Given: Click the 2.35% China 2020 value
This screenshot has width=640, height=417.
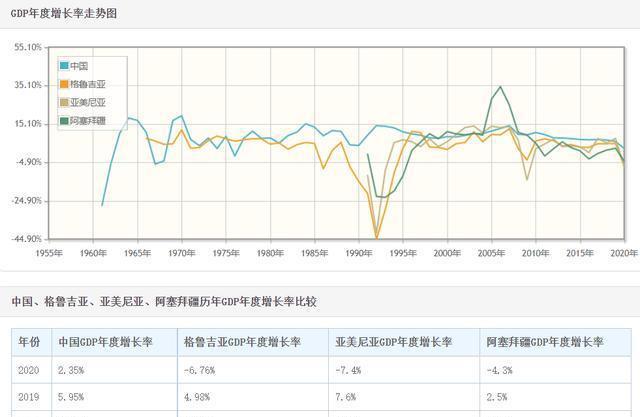Looking at the screenshot, I should pyautogui.click(x=71, y=370).
